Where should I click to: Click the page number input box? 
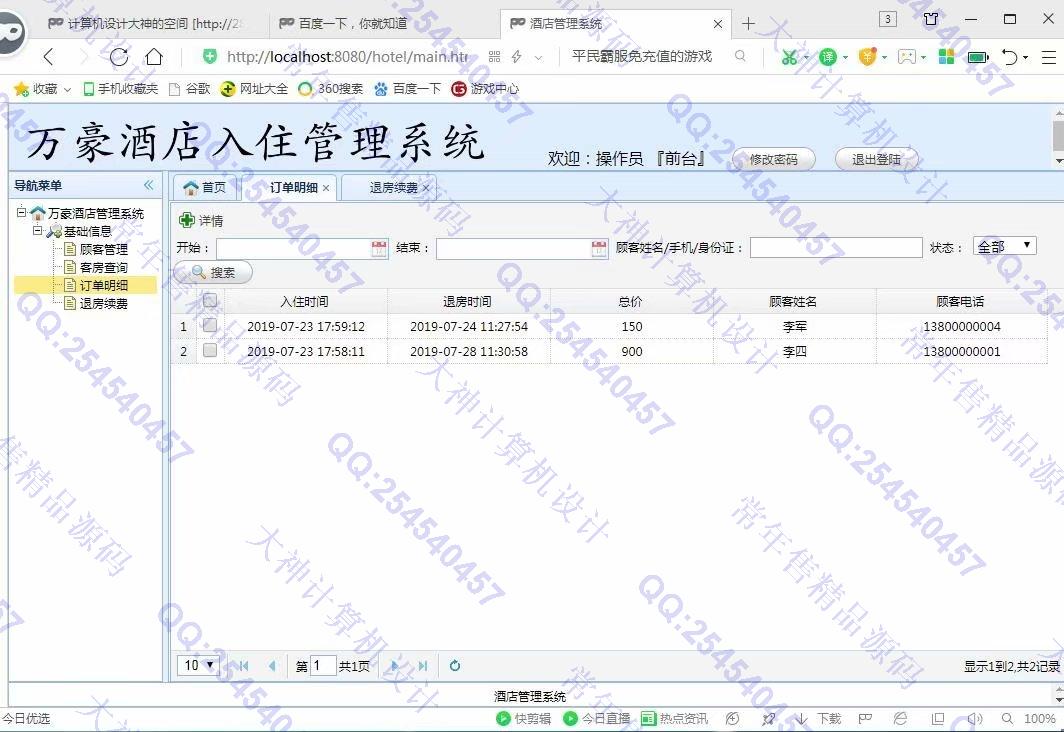[322, 666]
